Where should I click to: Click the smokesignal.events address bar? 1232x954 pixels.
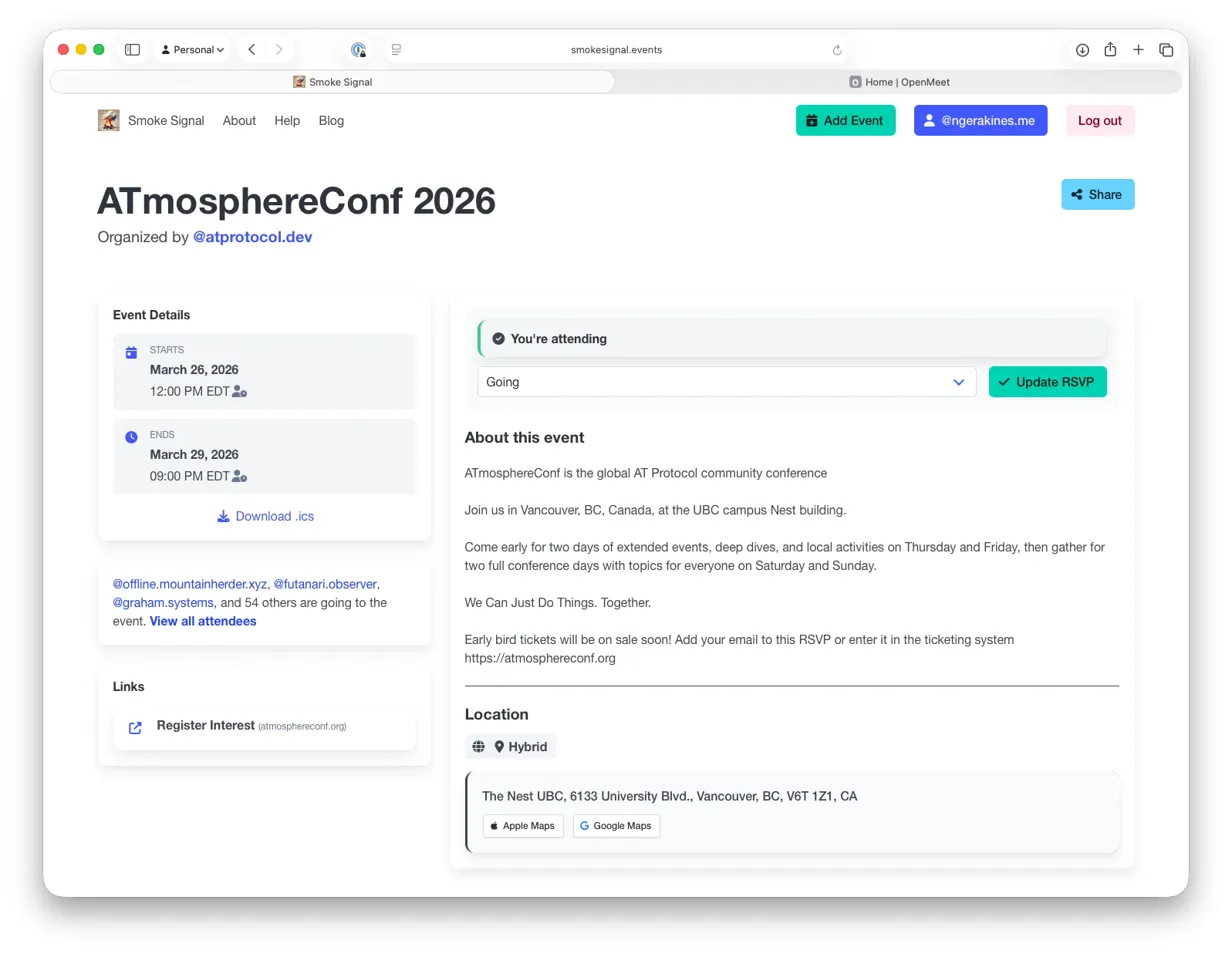click(616, 50)
